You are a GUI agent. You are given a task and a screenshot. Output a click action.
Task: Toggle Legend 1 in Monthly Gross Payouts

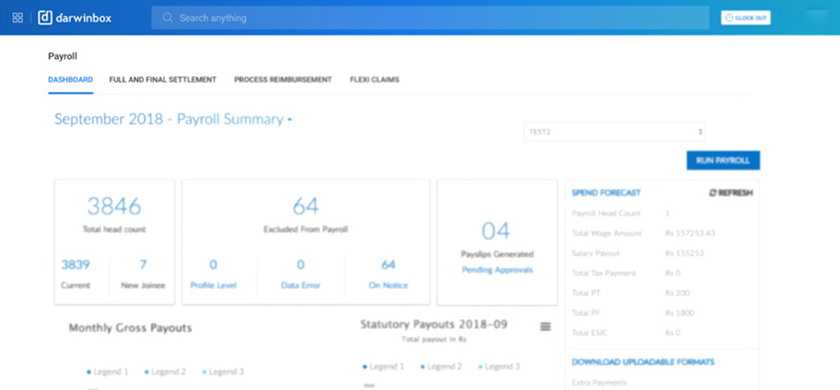(107, 372)
